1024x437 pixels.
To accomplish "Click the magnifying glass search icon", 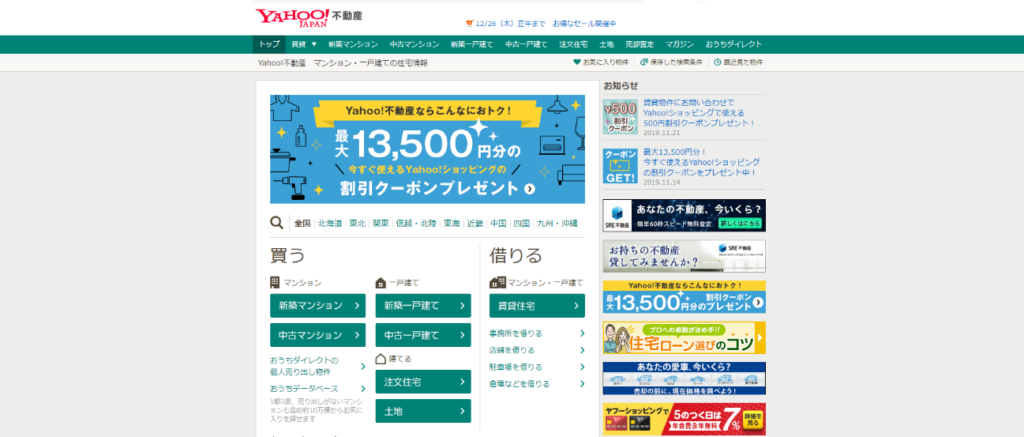I will (277, 223).
